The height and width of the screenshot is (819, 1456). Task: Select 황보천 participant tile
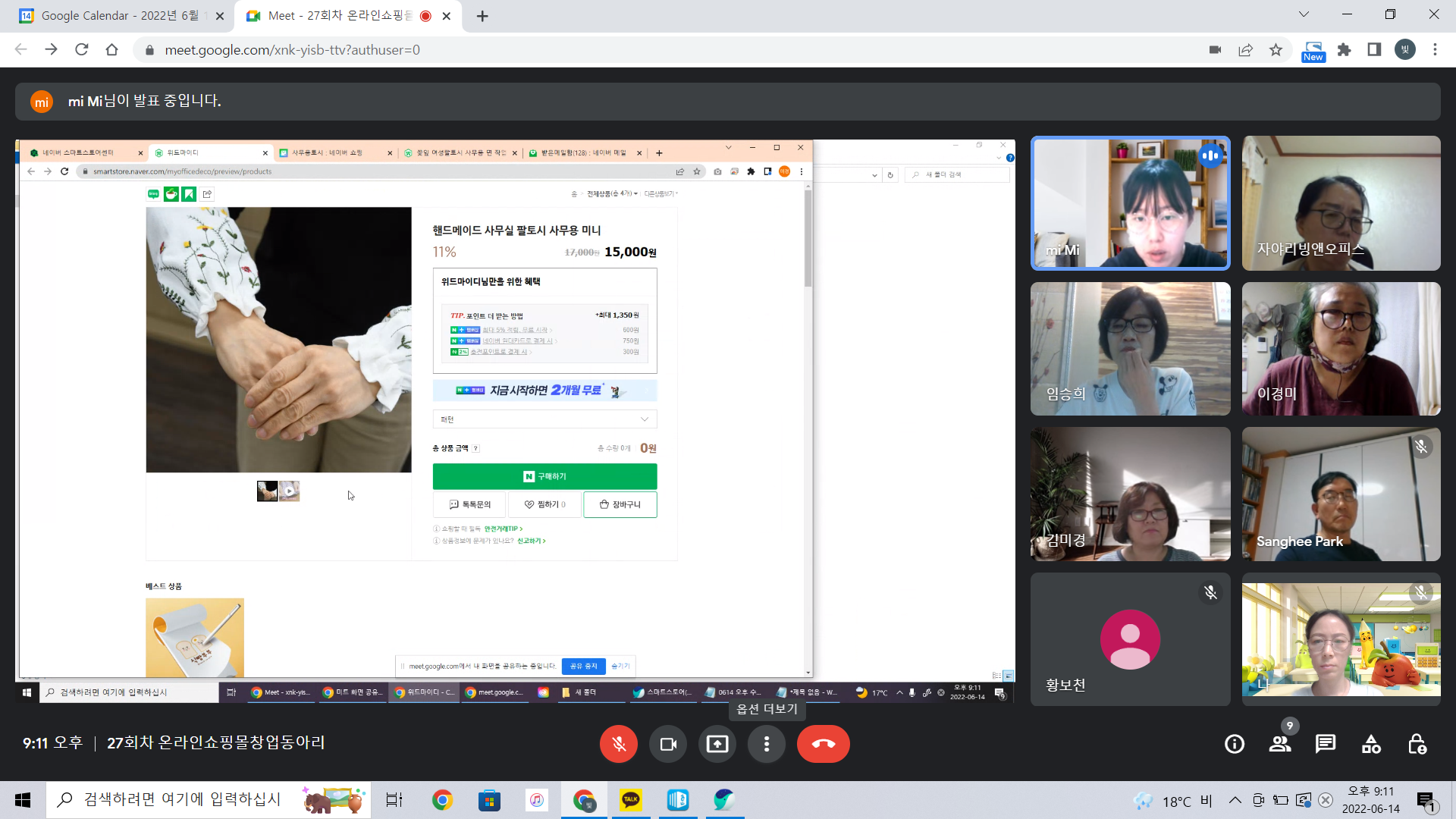(1130, 639)
